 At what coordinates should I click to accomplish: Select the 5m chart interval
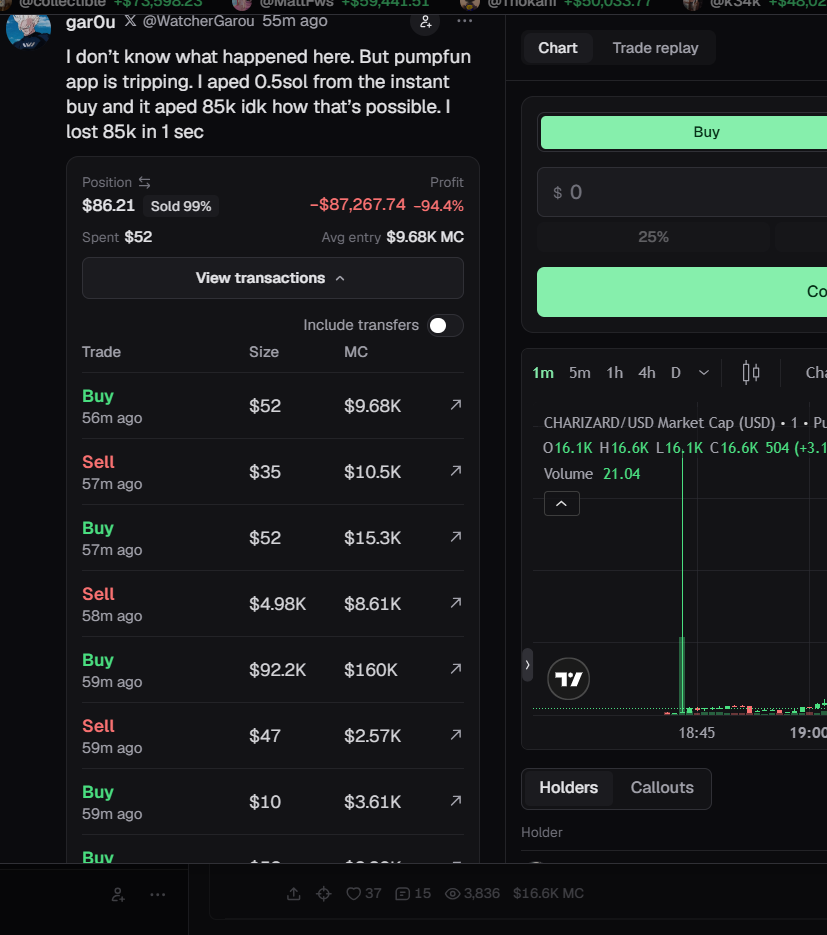(x=580, y=373)
